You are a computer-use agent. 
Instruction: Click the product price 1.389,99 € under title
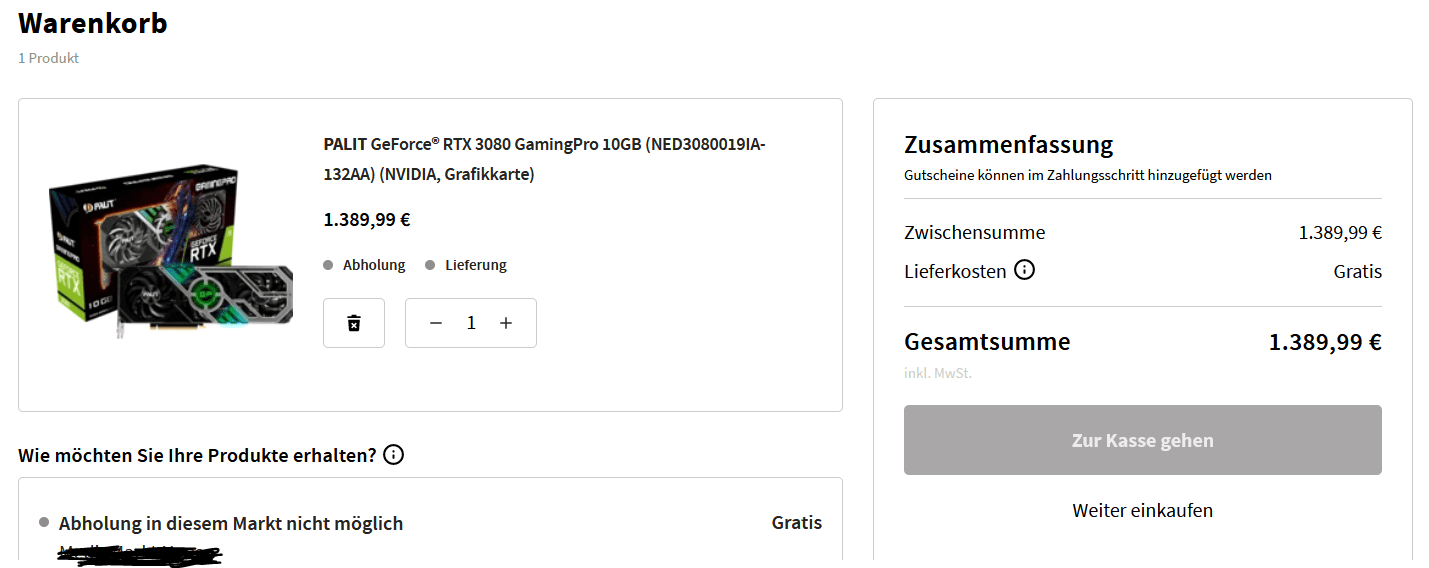367,220
